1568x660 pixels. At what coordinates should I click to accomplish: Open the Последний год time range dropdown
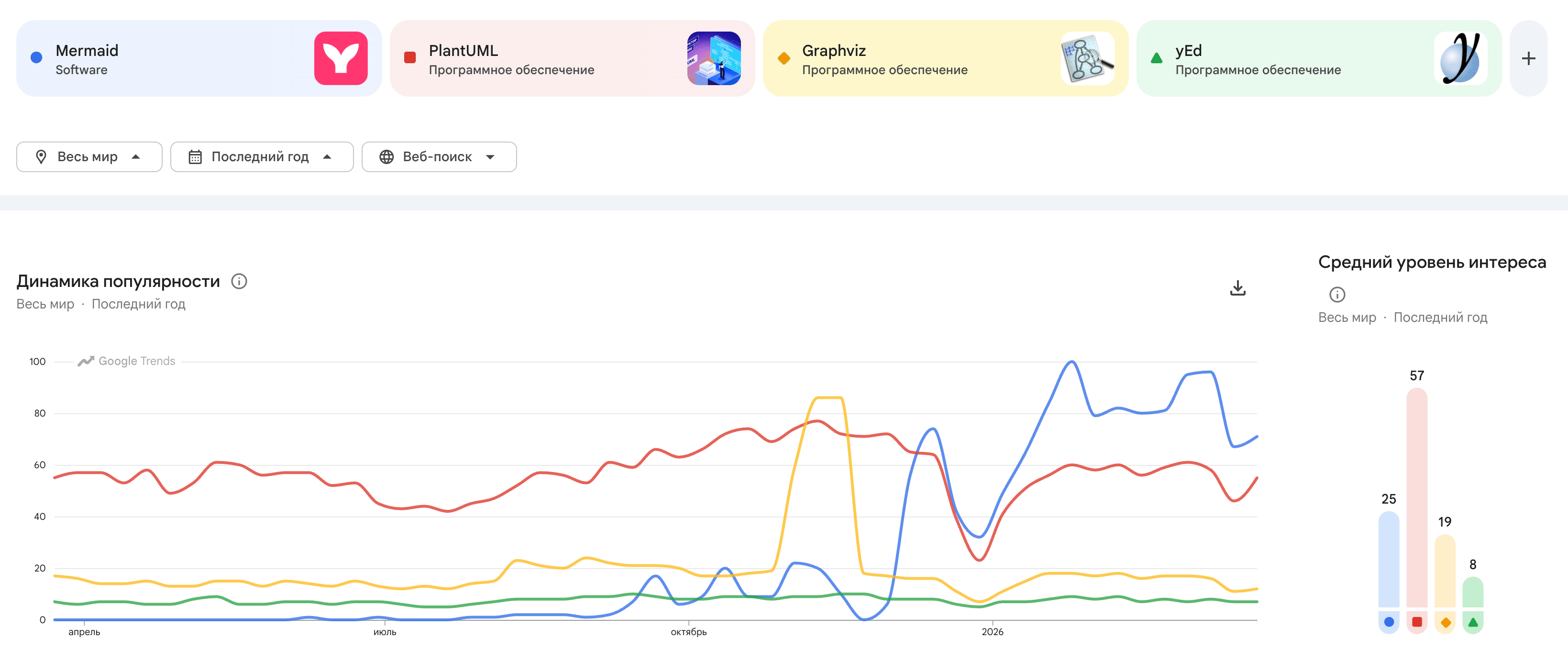click(x=261, y=157)
